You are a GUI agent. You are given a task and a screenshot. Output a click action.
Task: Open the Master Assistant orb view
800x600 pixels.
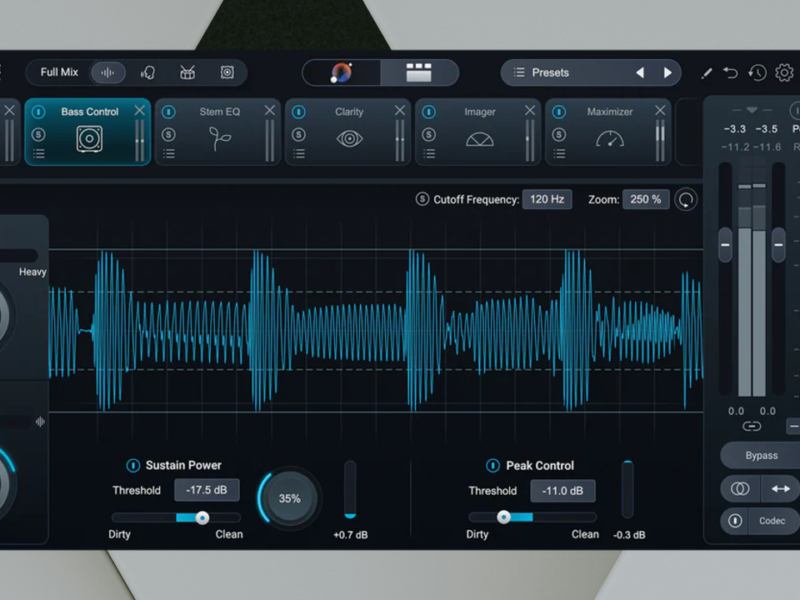(x=341, y=72)
